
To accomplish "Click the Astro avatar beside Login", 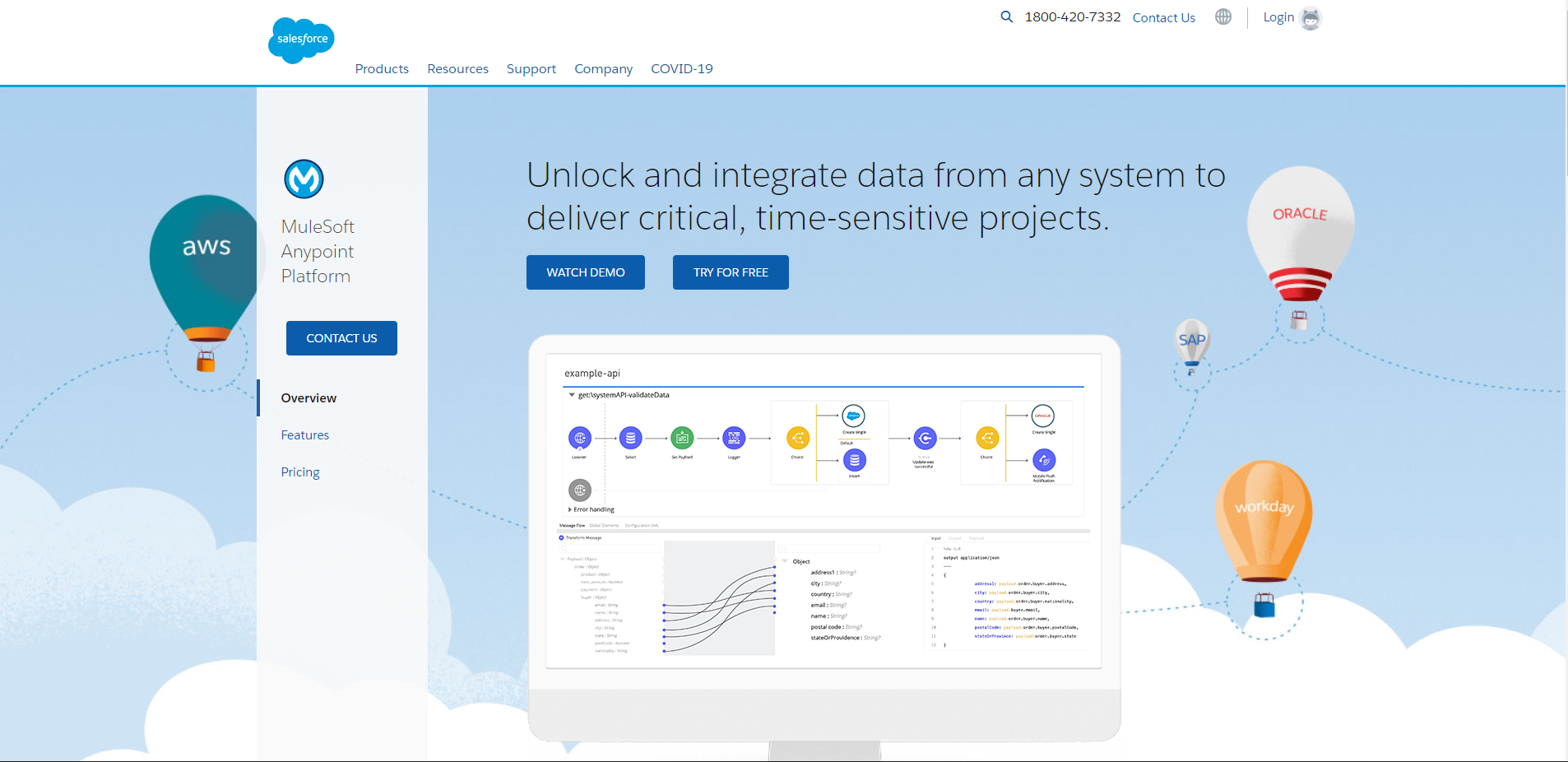I will (x=1311, y=18).
